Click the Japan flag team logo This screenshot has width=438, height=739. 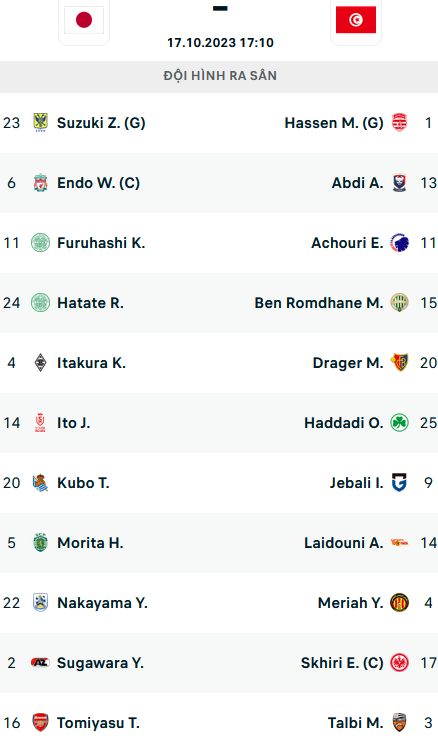tap(84, 20)
